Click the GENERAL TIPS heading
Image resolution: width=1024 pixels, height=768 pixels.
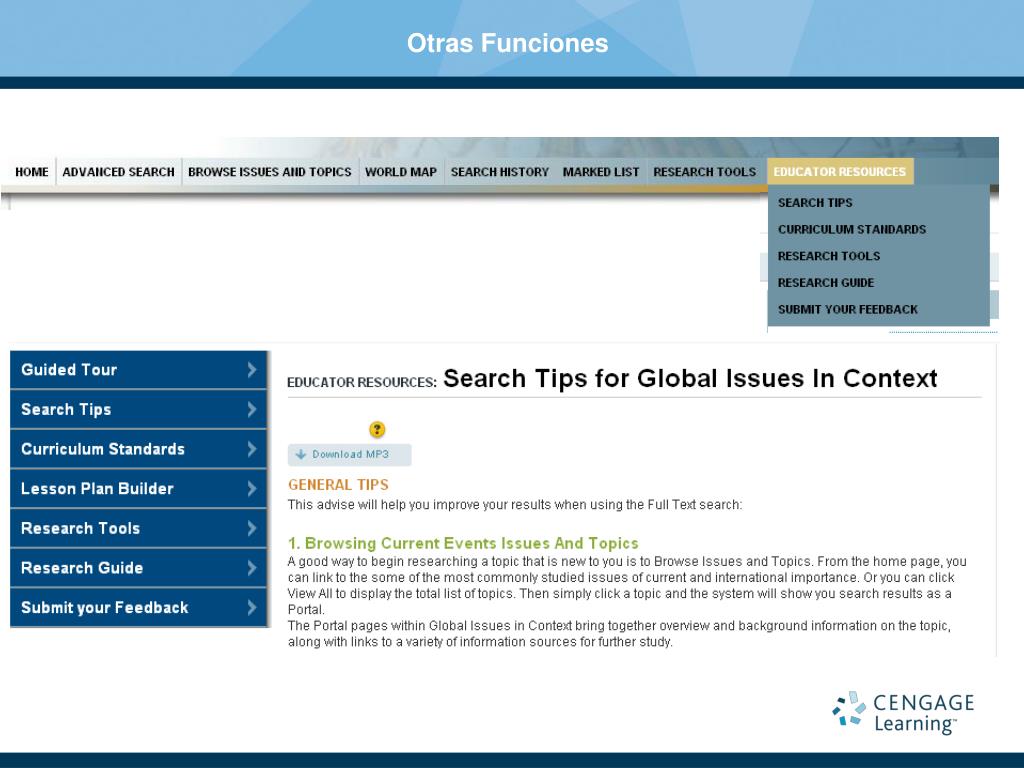pos(338,485)
